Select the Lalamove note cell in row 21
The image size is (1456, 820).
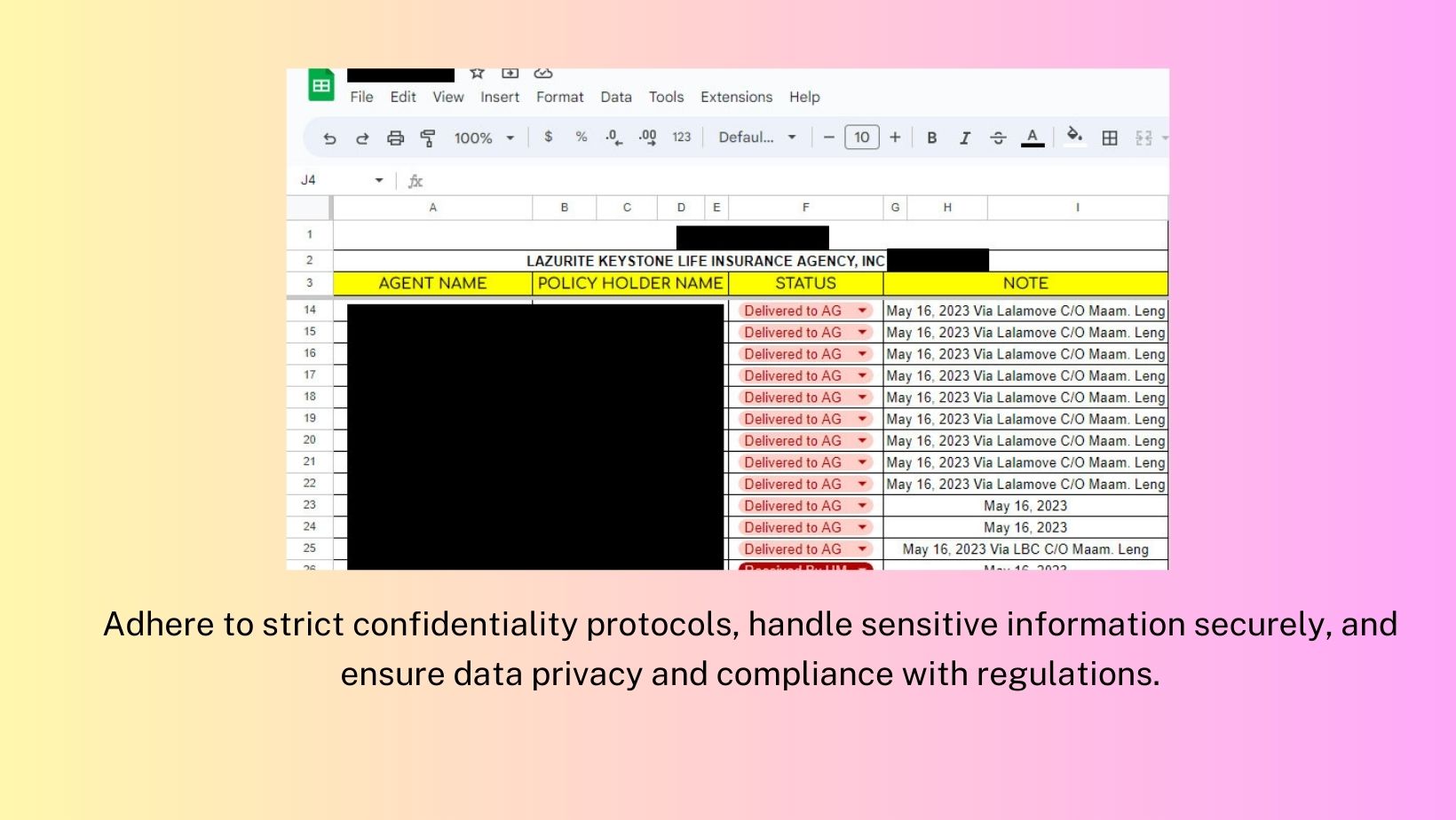1025,462
